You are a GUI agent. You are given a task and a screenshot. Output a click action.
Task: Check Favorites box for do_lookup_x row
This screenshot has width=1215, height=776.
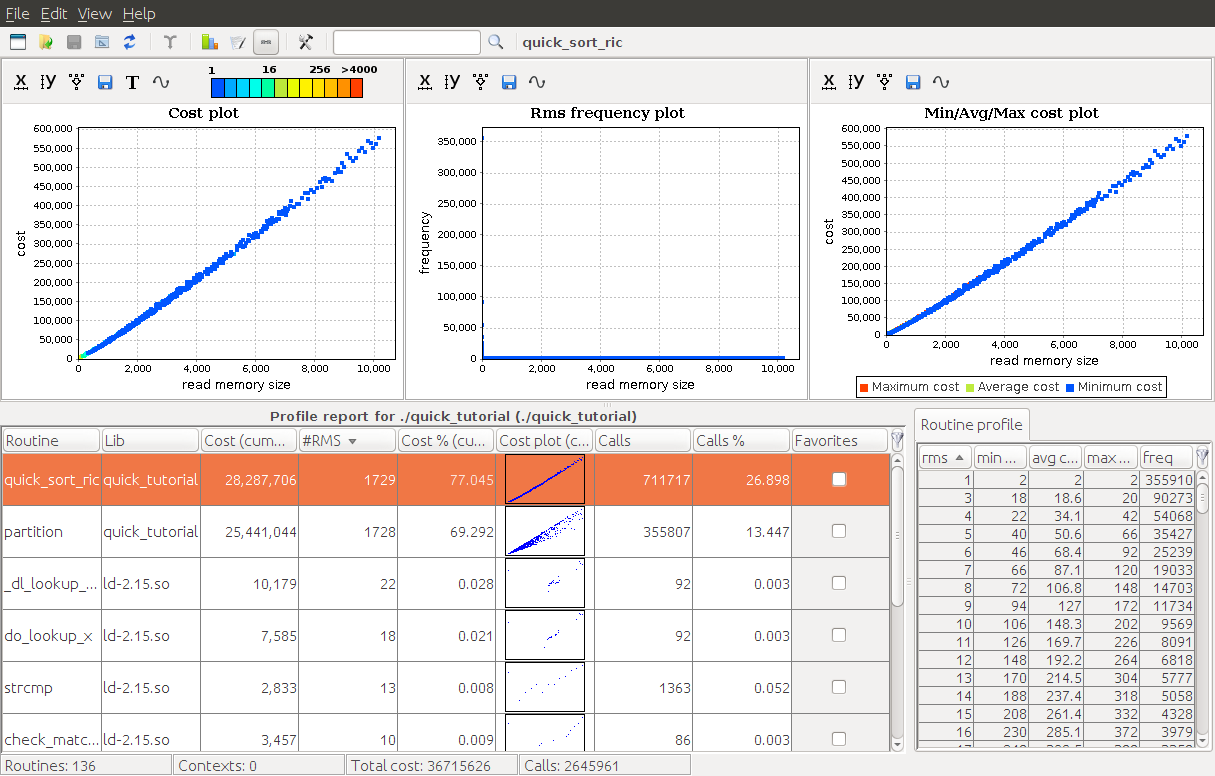coord(839,635)
